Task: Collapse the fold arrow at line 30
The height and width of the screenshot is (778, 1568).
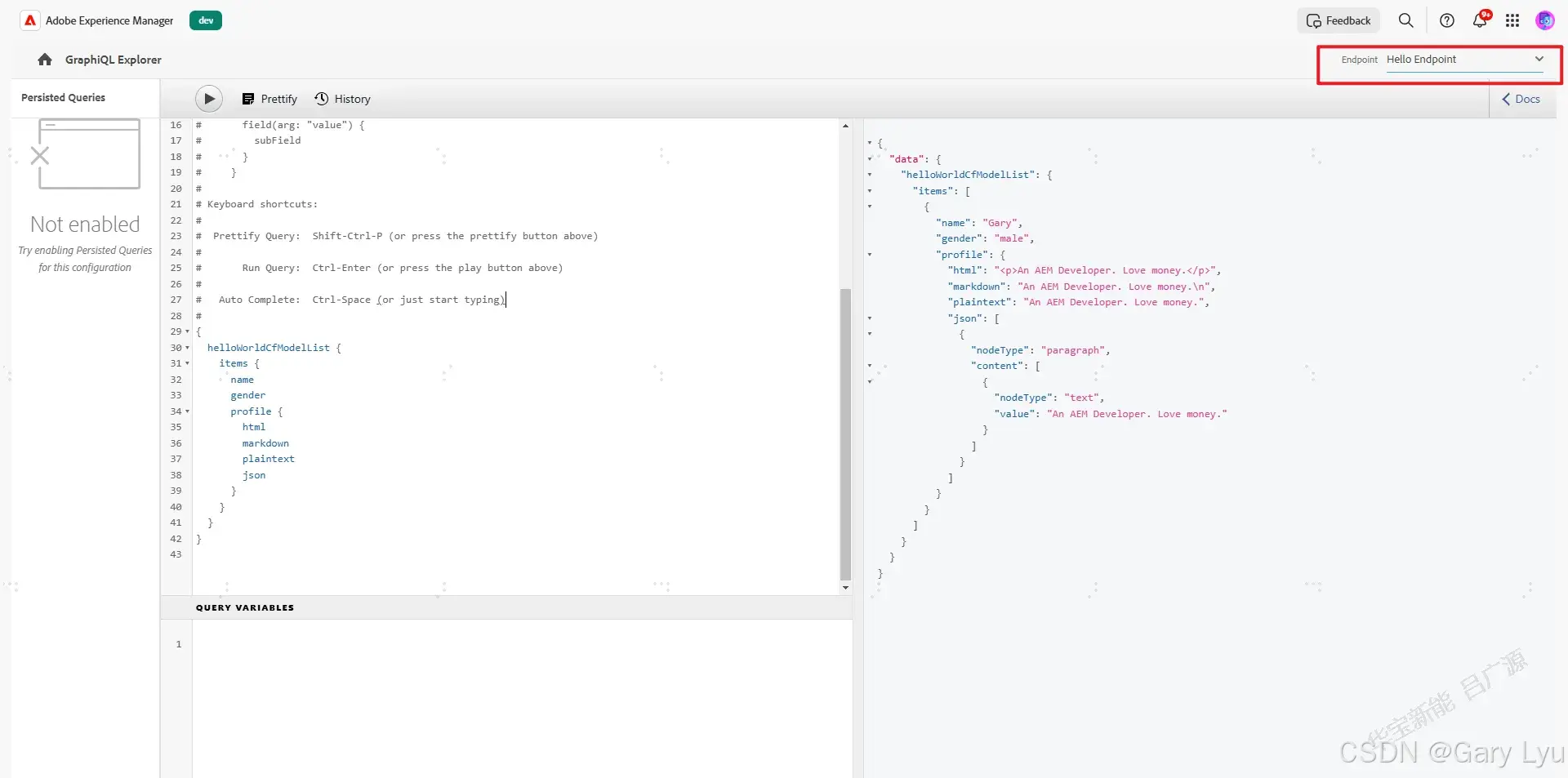Action: (x=187, y=348)
